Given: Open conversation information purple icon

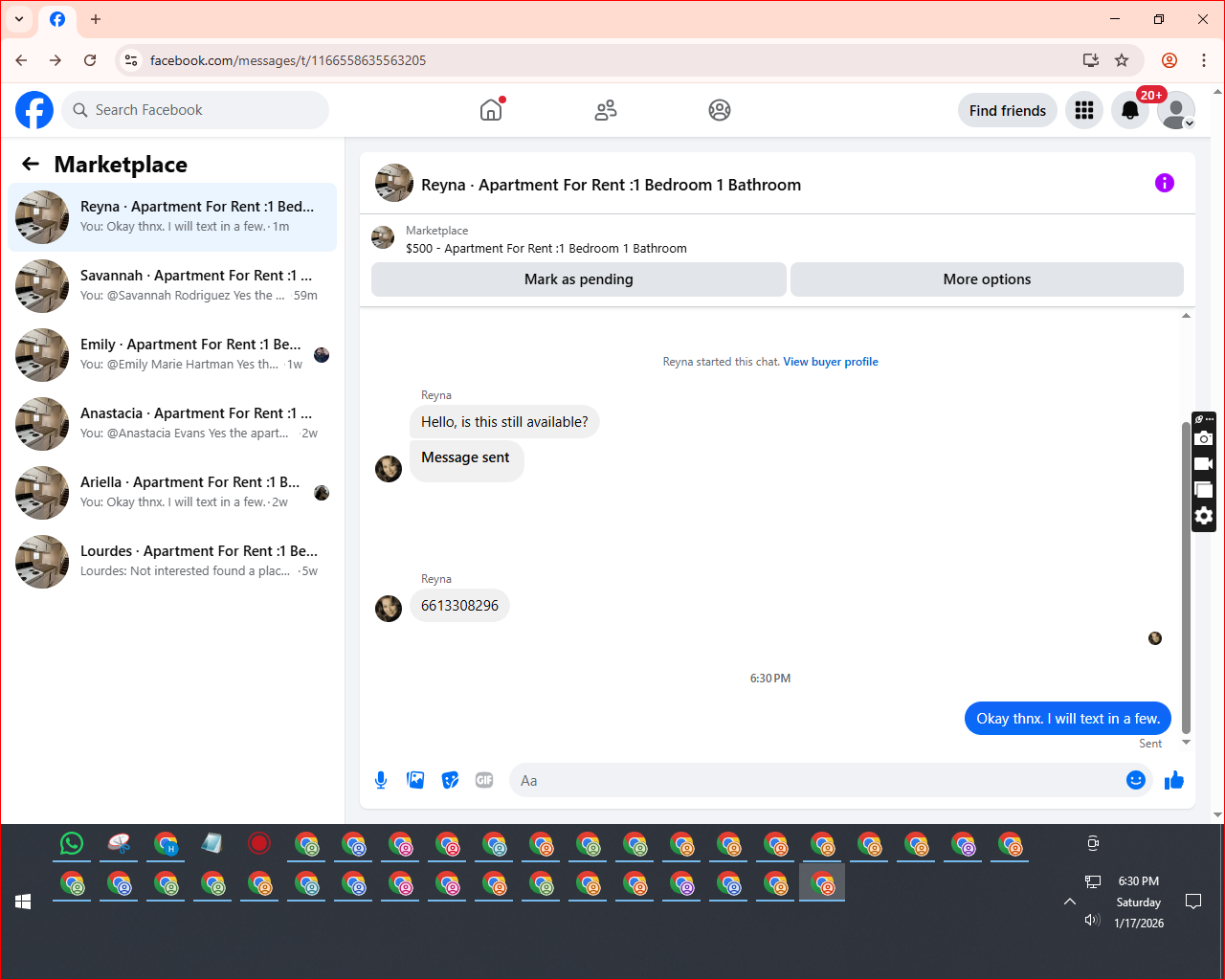Looking at the screenshot, I should click(1165, 183).
